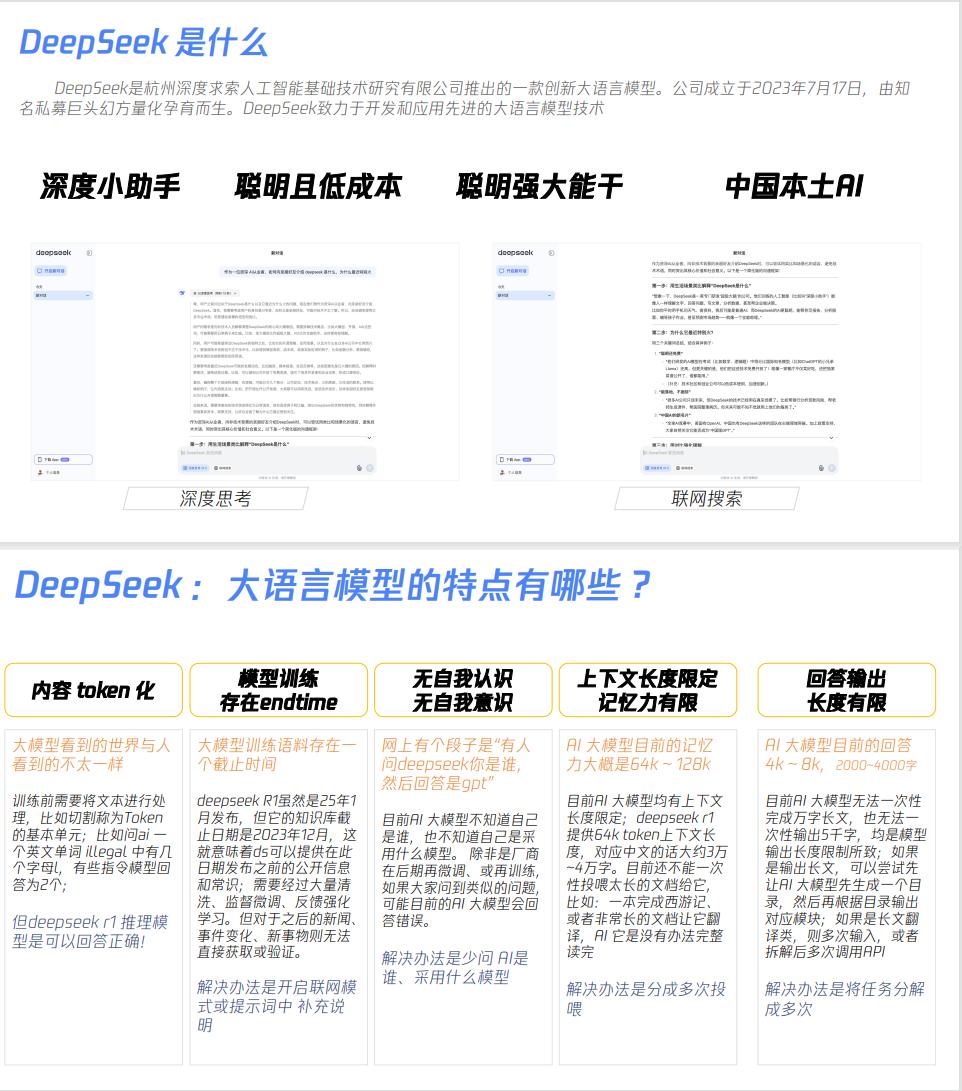Click the 开启新对话 button
Screen dimensions: 962x1091
tap(51, 271)
